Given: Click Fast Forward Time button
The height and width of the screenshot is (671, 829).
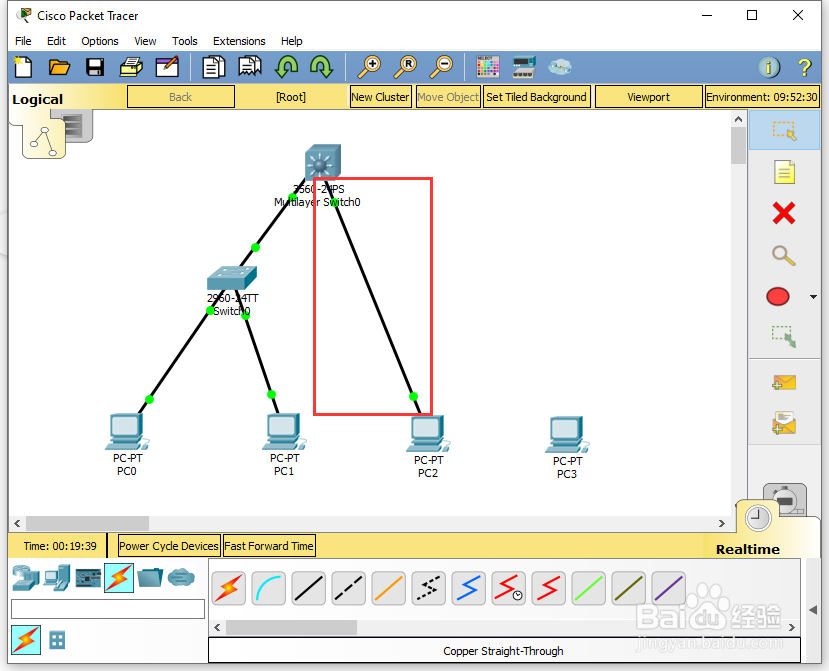Looking at the screenshot, I should click(269, 546).
